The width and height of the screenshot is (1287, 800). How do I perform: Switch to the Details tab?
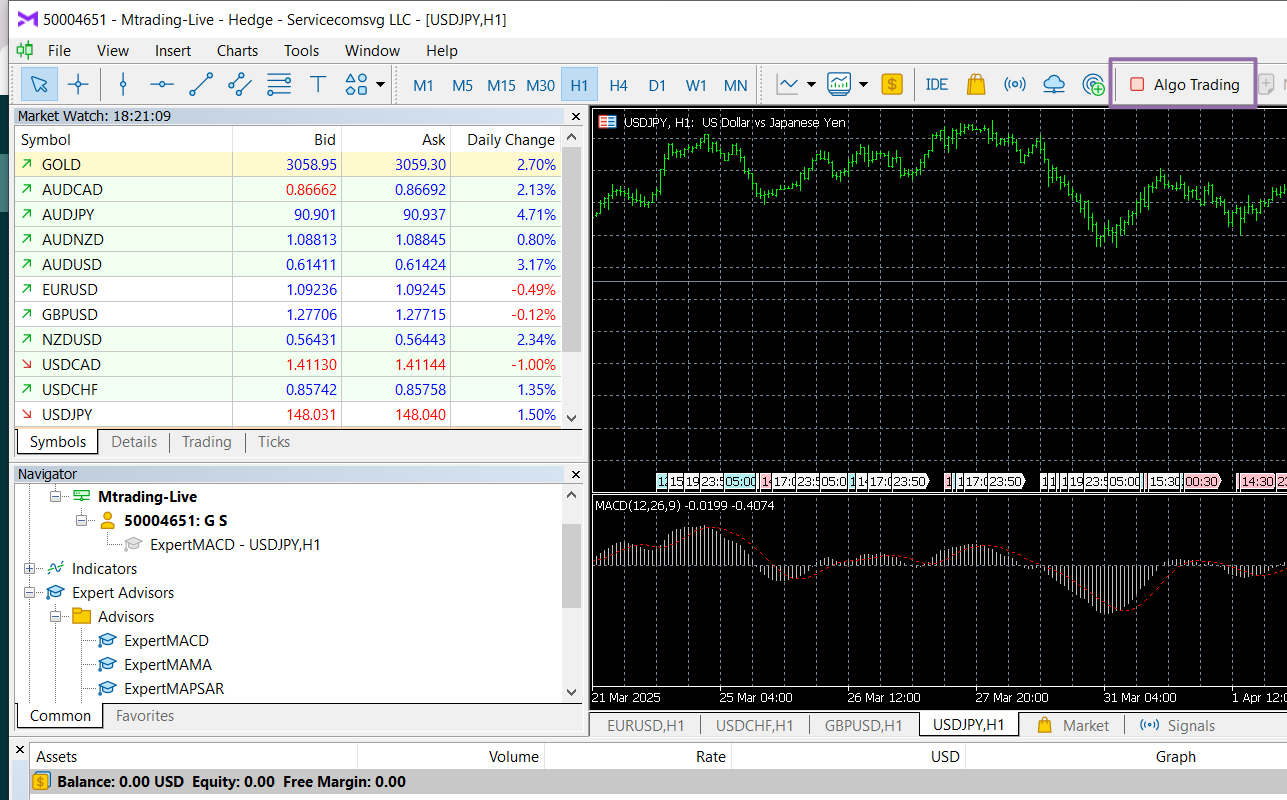pos(134,442)
